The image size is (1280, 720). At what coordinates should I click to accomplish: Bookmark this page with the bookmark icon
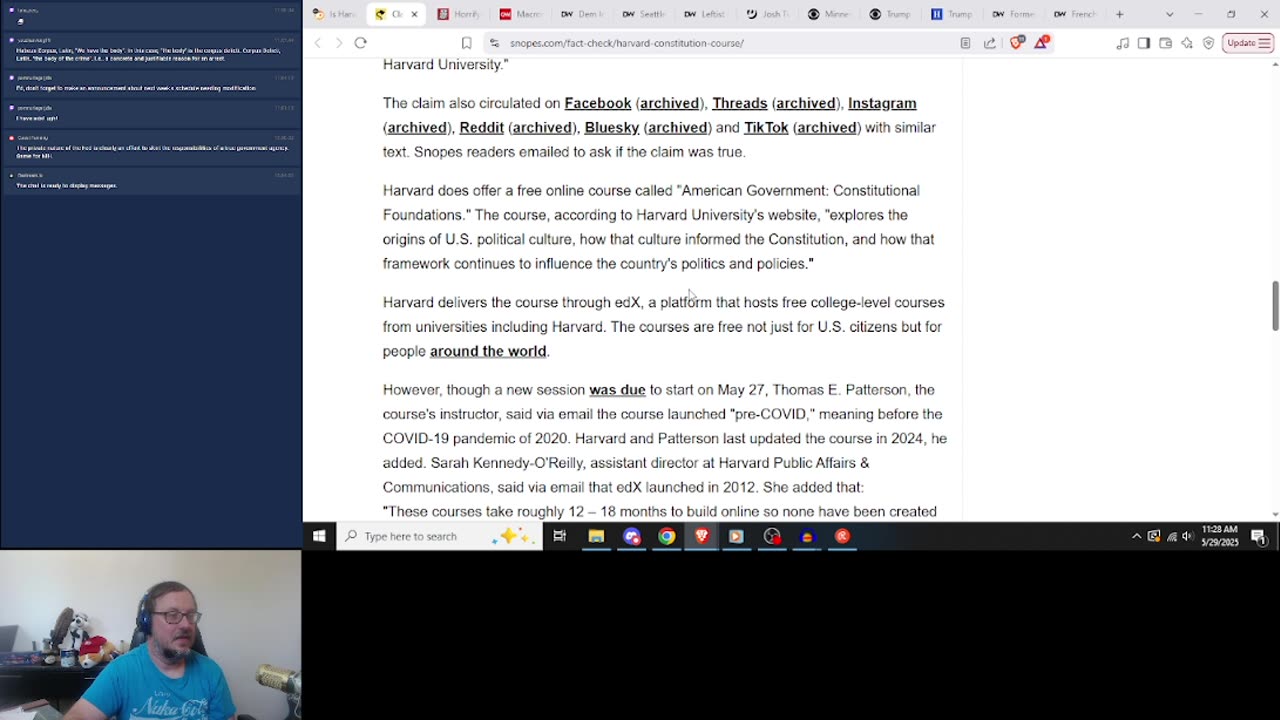(466, 43)
